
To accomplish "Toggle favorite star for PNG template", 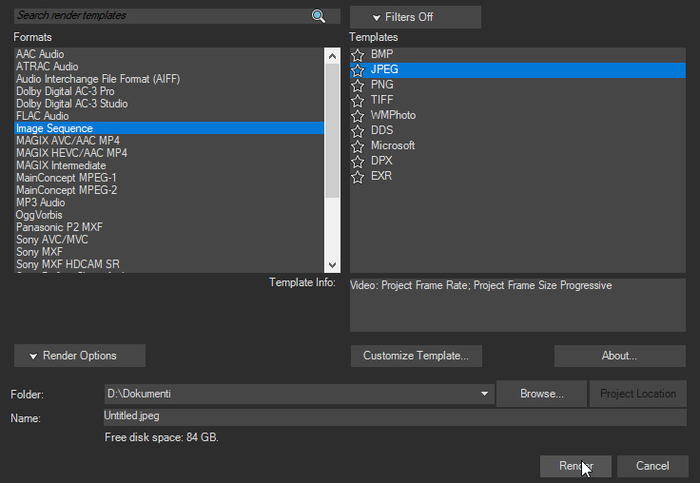I will [x=358, y=86].
